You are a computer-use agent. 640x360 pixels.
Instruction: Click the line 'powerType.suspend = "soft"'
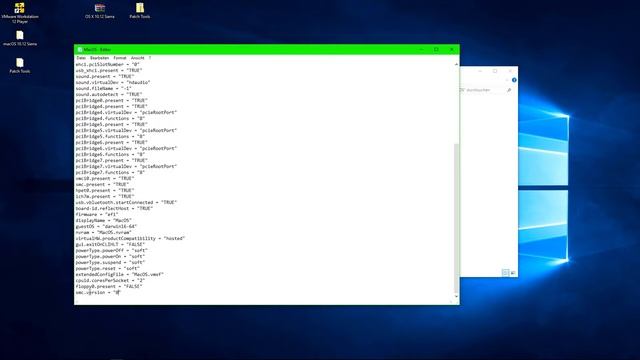pyautogui.click(x=110, y=262)
